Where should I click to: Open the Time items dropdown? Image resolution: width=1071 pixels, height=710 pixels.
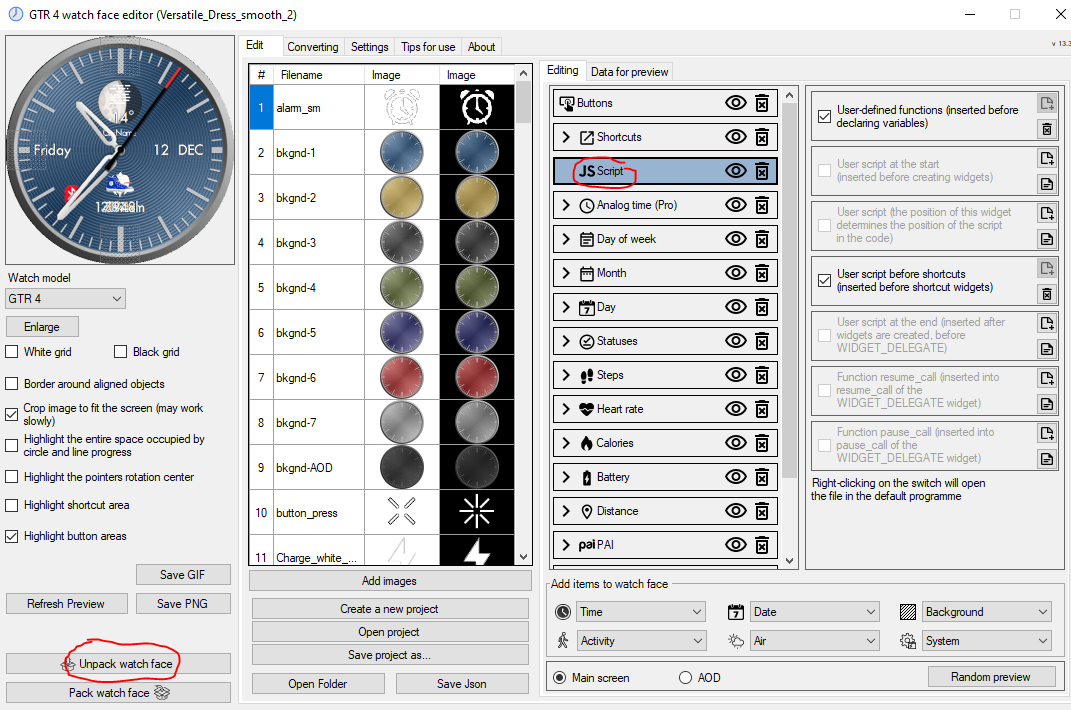coord(641,612)
